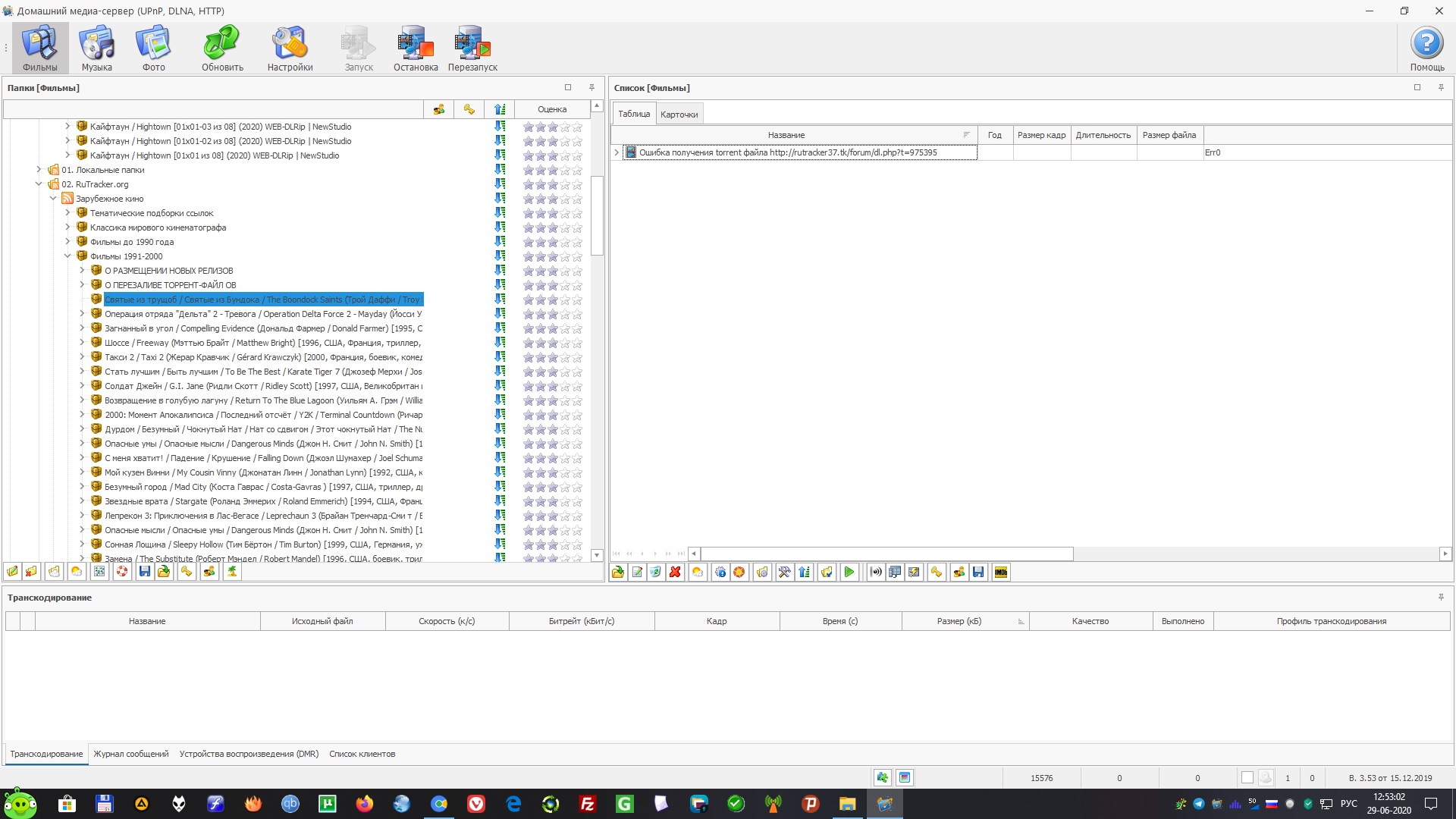The image size is (1456, 819).
Task: Click the Перезапуск server restart icon
Action: tap(472, 43)
